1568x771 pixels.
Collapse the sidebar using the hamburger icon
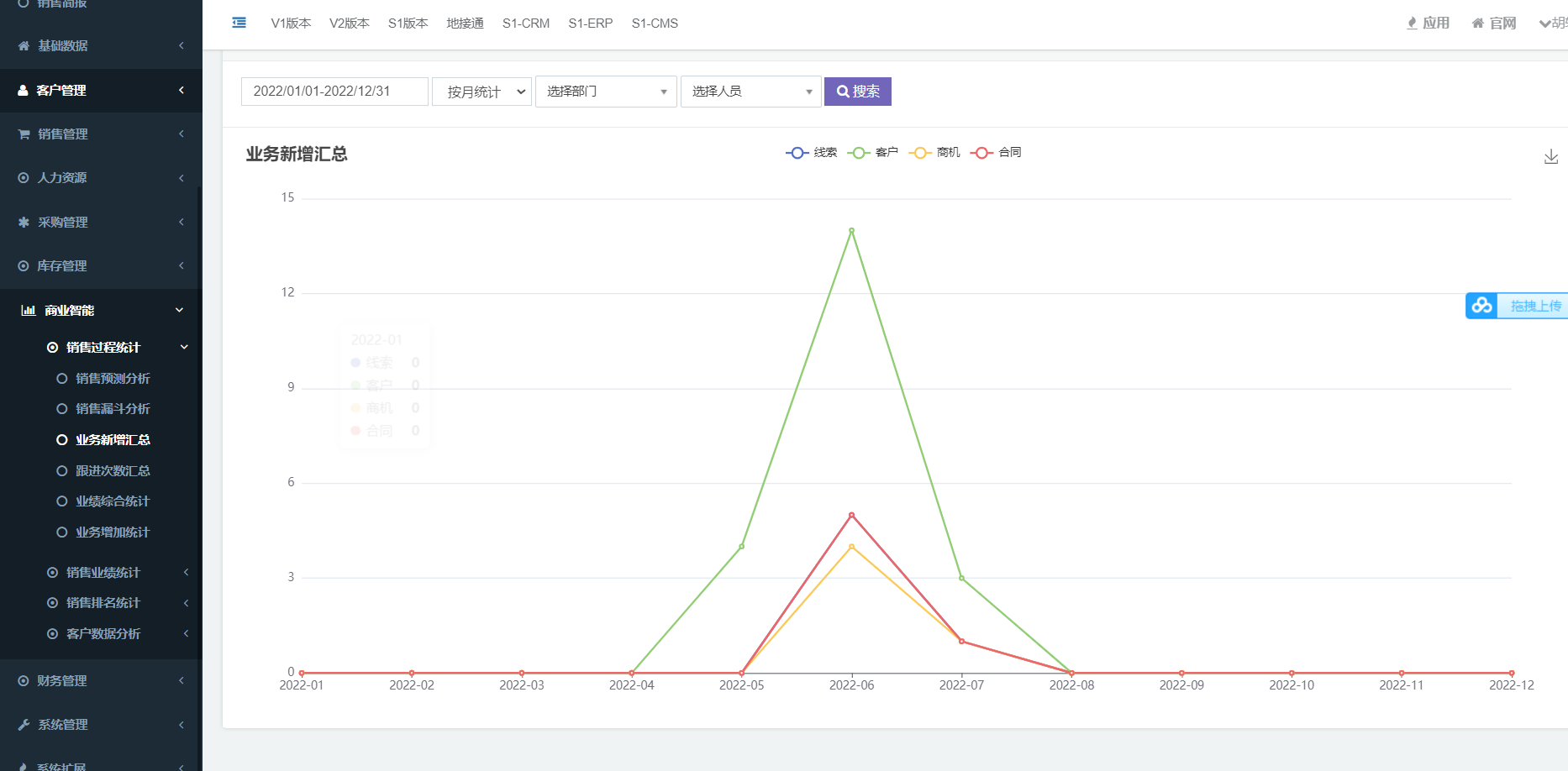(239, 23)
